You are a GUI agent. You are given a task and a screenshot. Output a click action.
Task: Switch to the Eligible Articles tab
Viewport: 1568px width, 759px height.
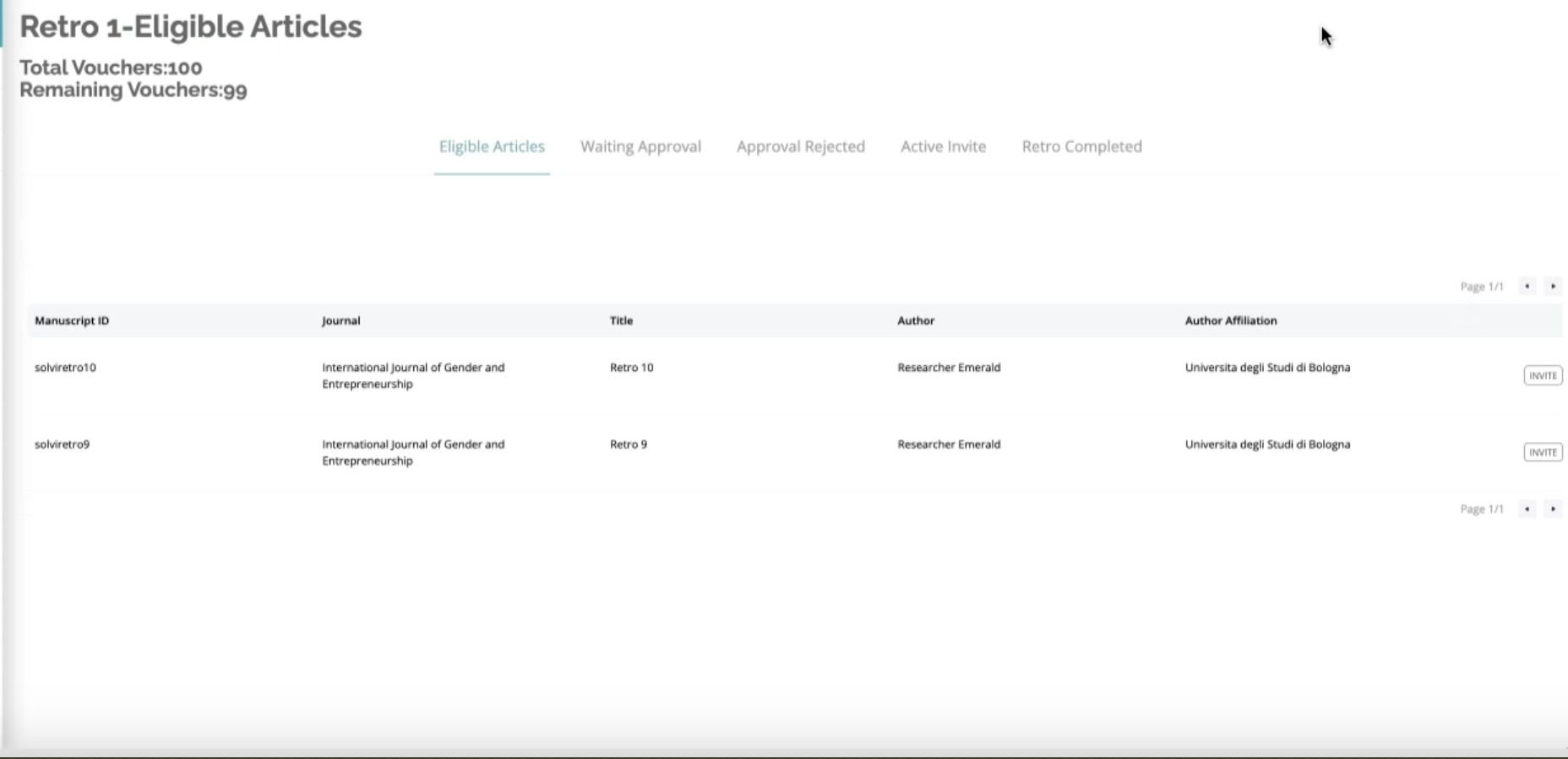492,146
